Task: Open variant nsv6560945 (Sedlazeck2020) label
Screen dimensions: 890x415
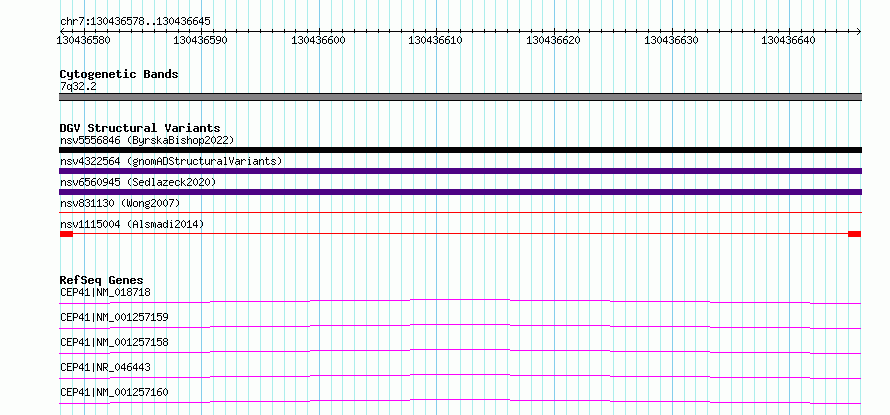Action: 138,182
